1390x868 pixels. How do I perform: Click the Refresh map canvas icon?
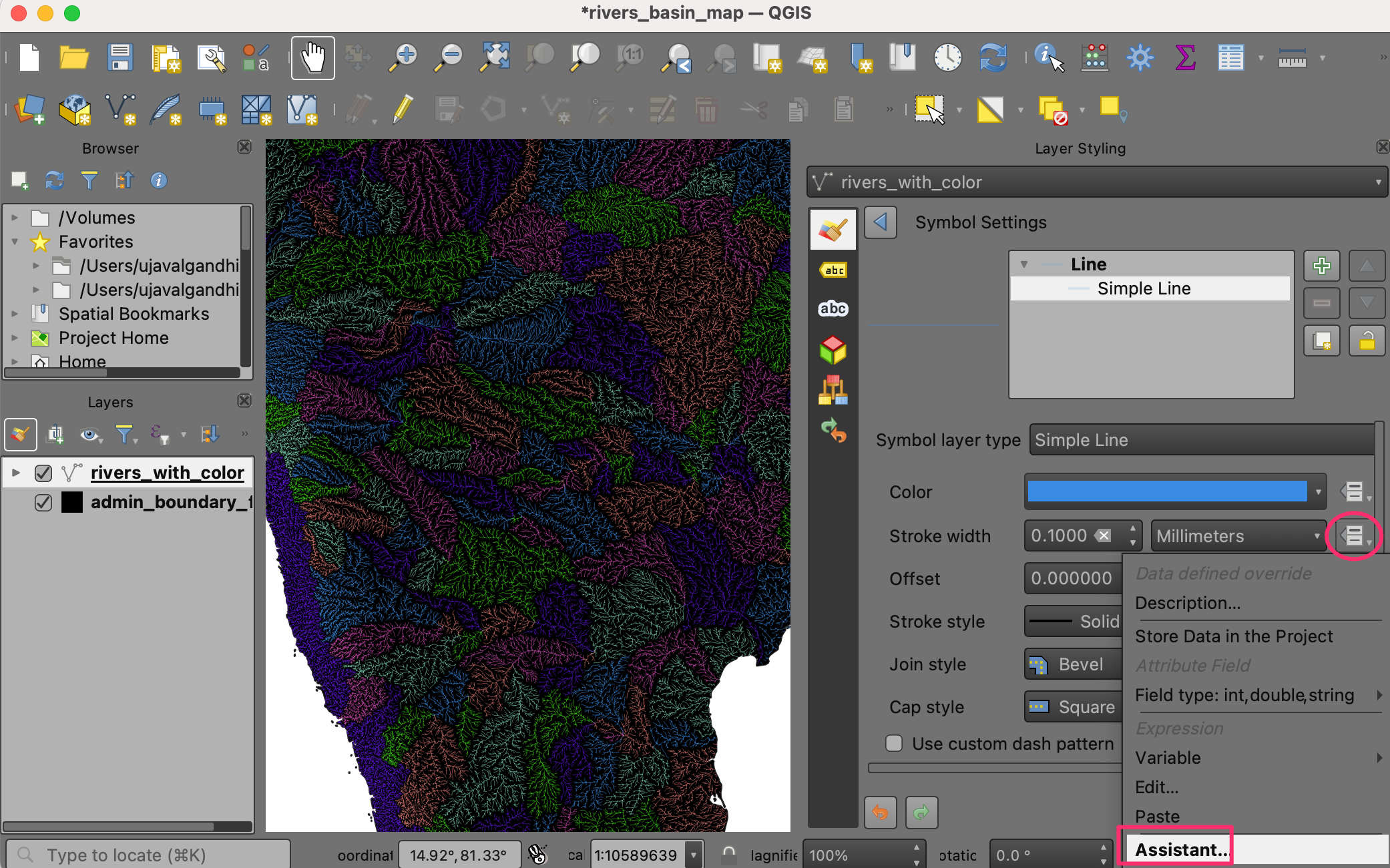point(993,58)
